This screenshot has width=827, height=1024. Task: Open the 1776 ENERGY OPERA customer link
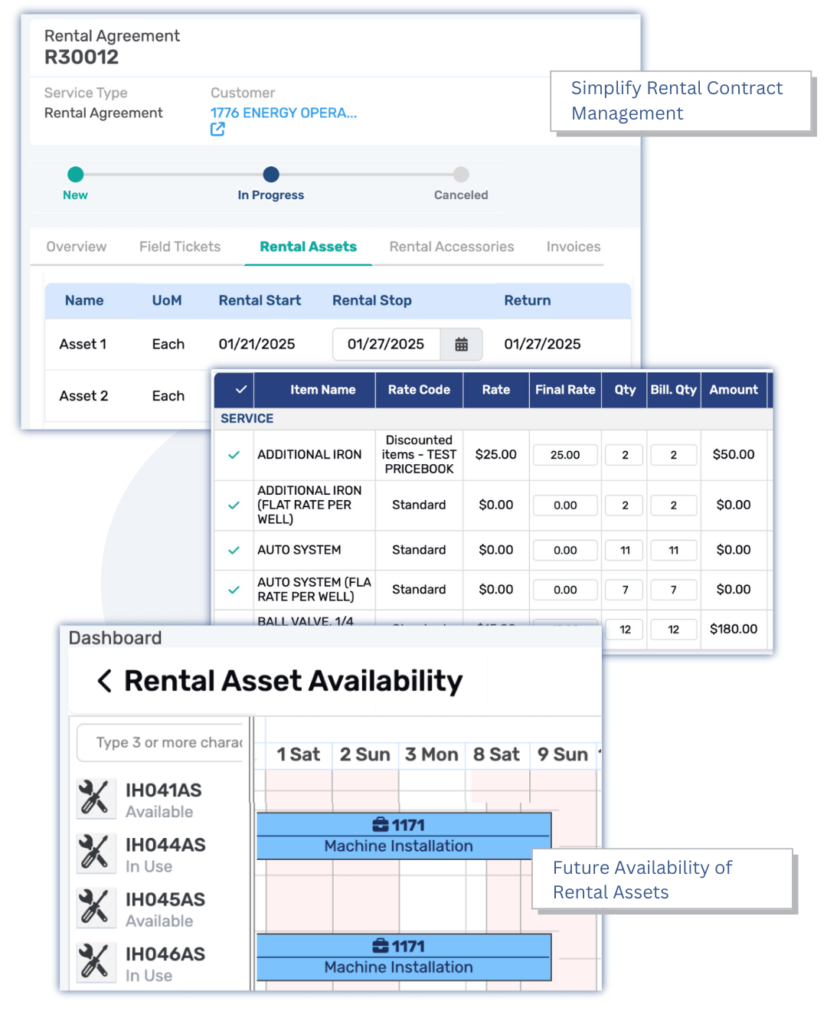tap(283, 113)
